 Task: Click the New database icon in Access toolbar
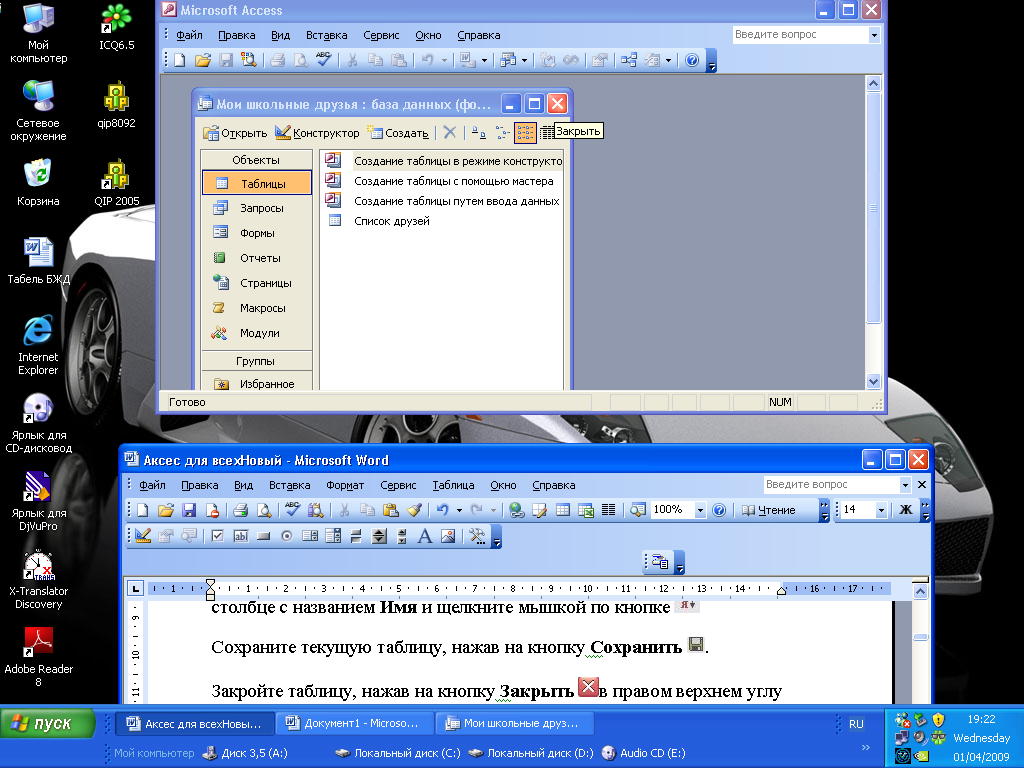click(x=180, y=61)
